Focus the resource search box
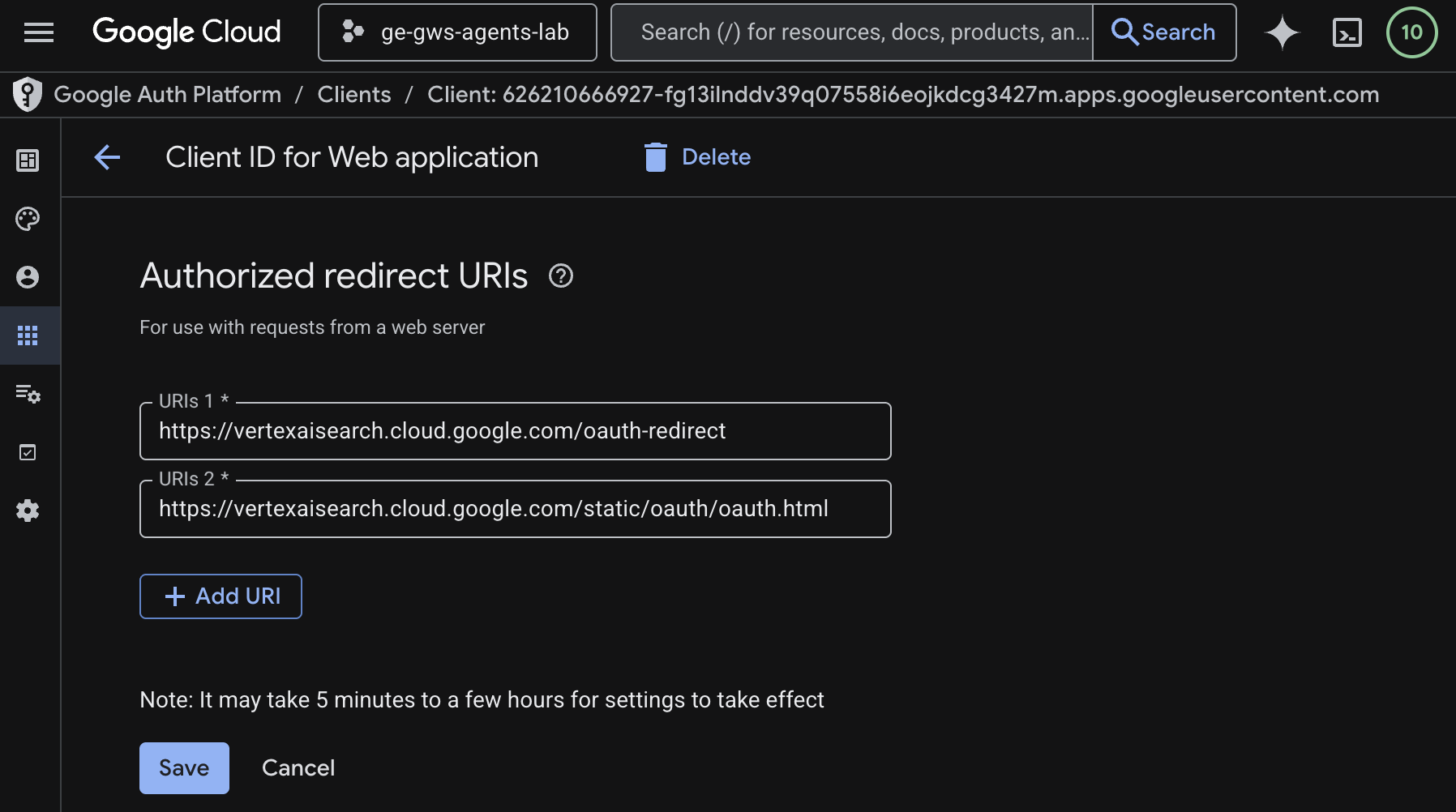Image resolution: width=1456 pixels, height=812 pixels. (851, 32)
